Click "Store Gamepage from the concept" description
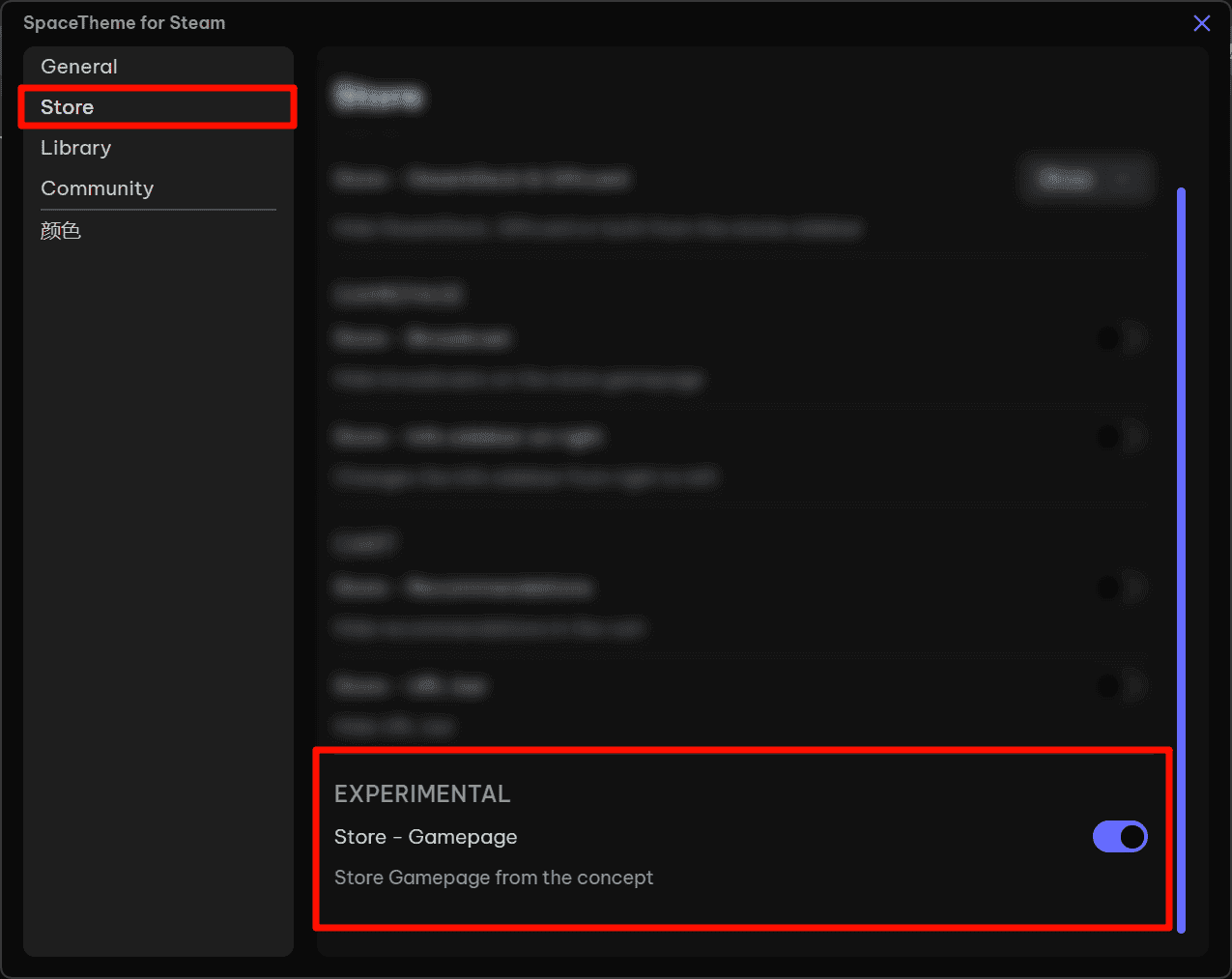This screenshot has height=979, width=1232. click(494, 878)
